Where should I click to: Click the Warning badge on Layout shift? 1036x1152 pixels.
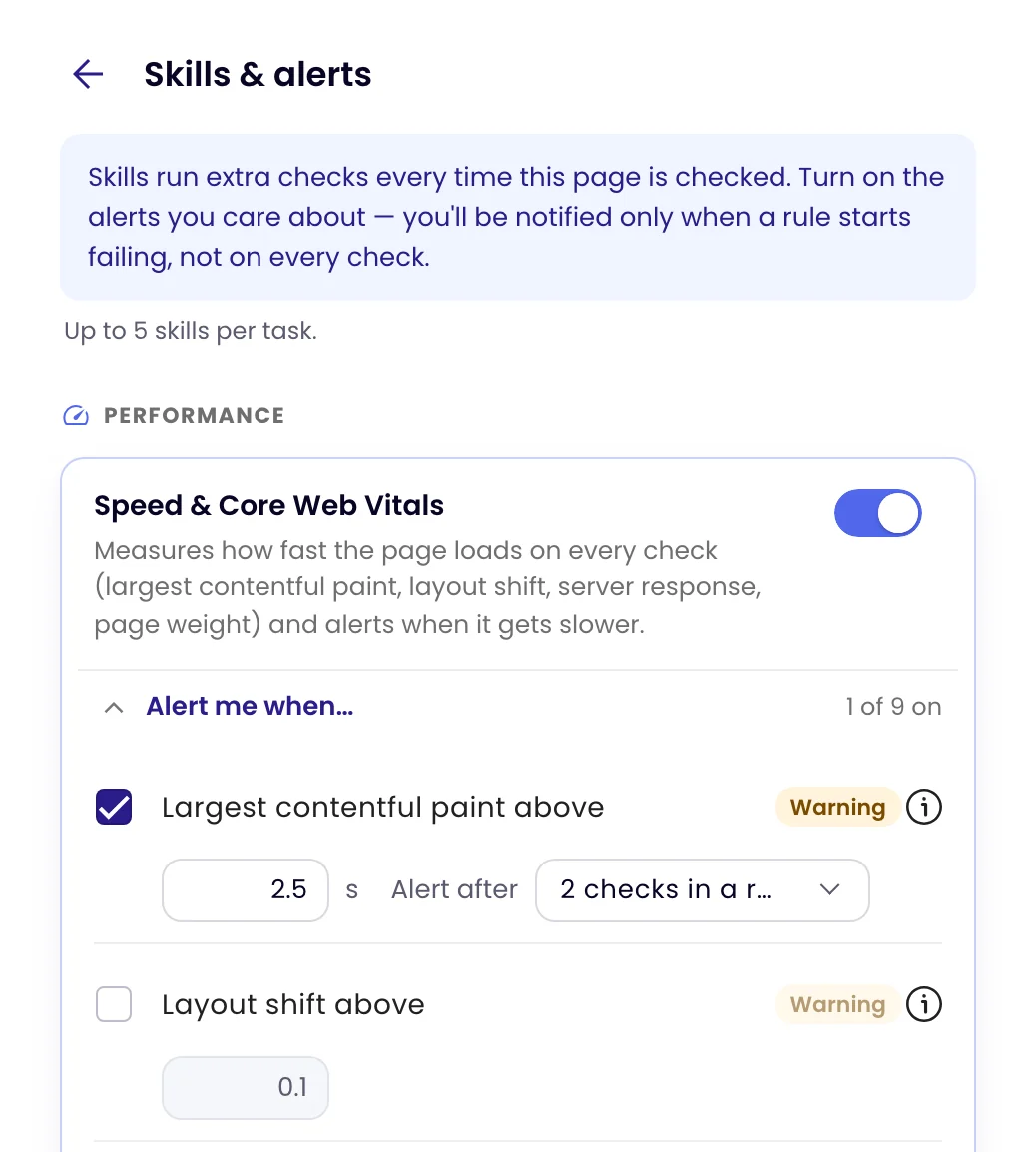837,1004
